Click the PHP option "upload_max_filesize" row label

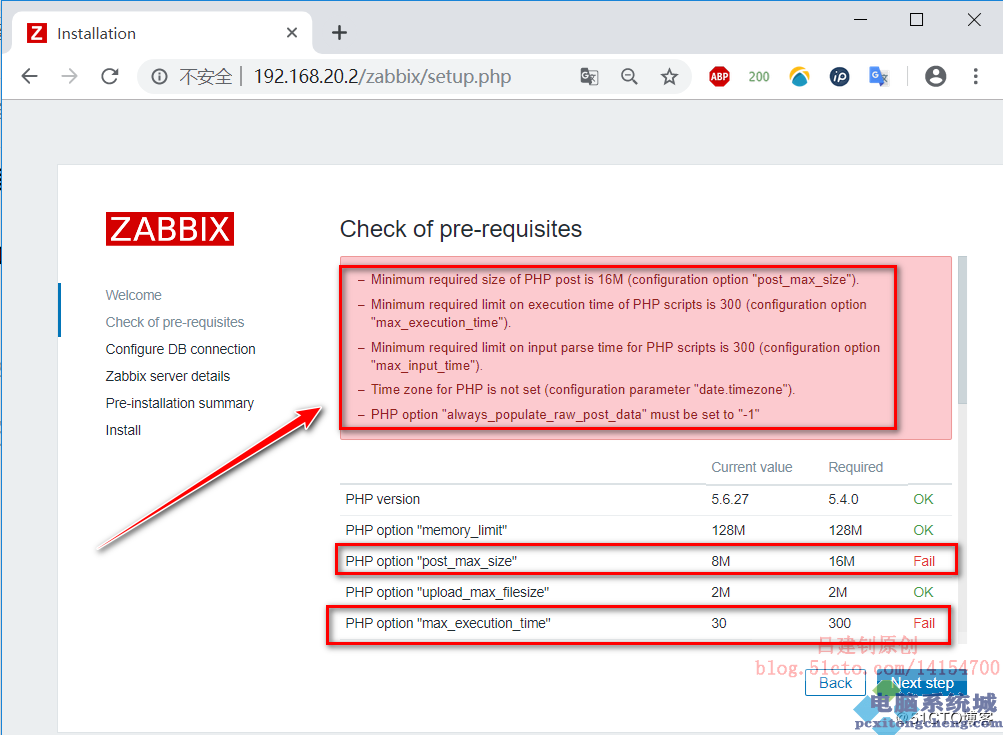[x=447, y=592]
